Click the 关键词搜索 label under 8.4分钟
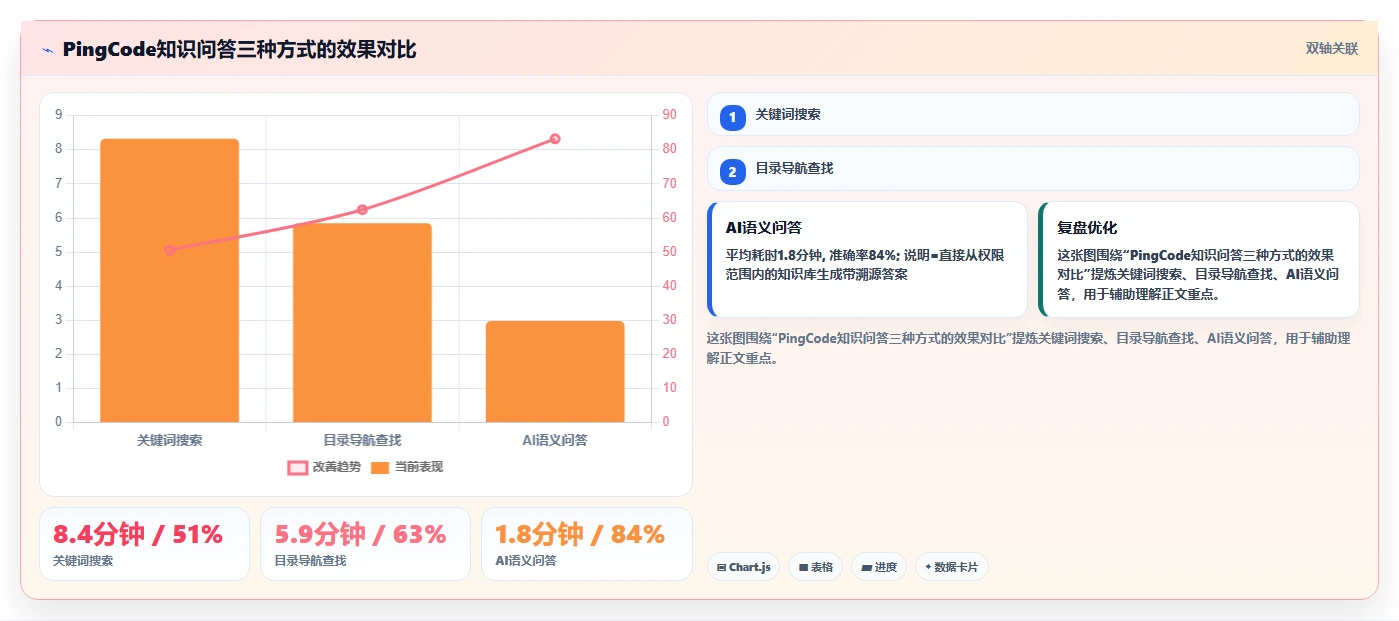 pos(83,561)
